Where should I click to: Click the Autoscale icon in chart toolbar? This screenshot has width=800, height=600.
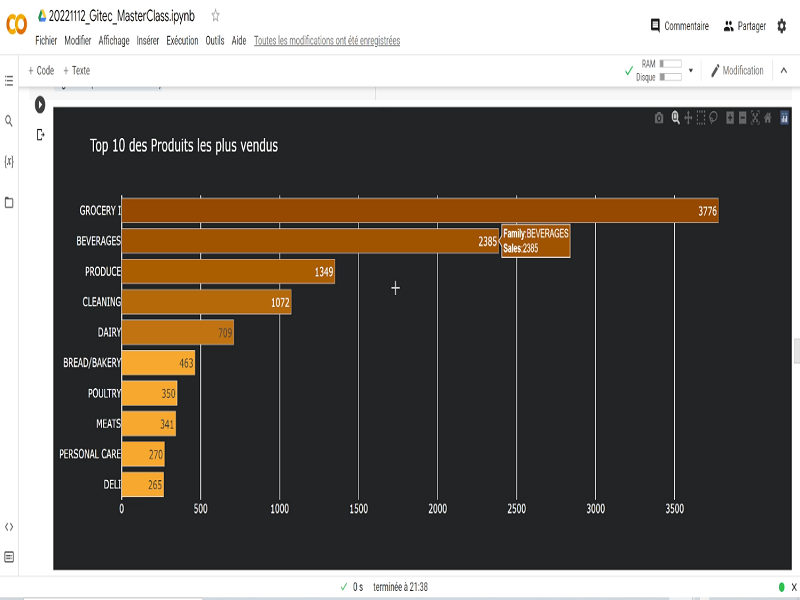755,118
